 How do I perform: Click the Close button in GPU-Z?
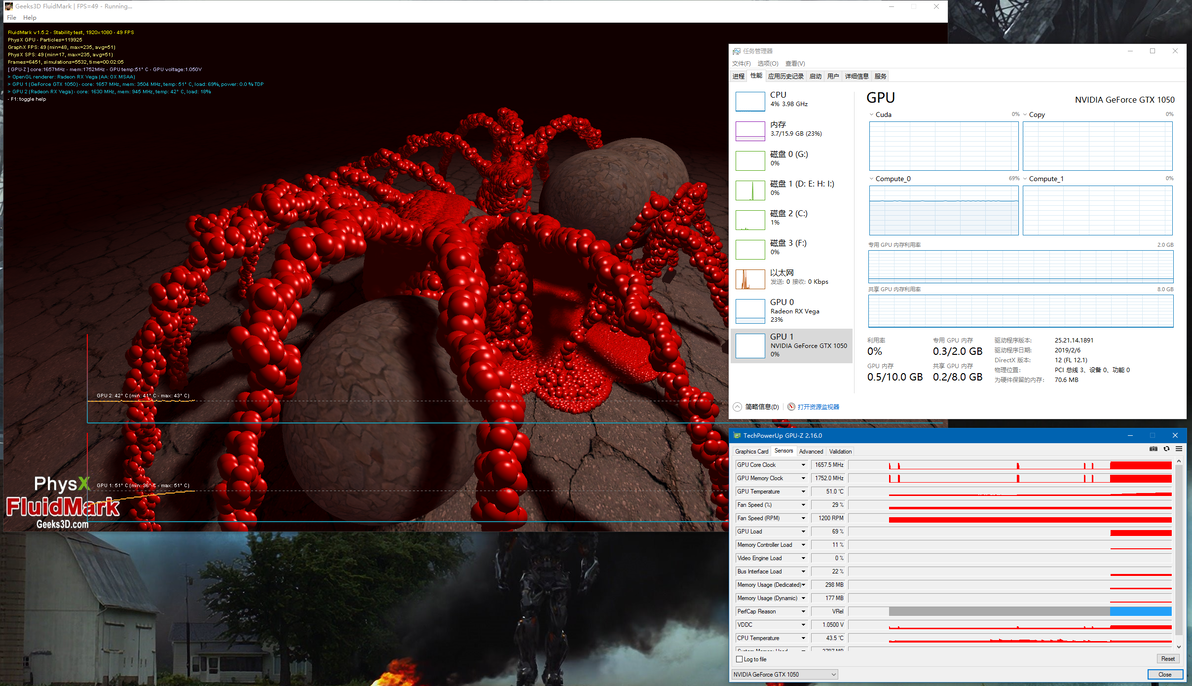(x=1164, y=675)
